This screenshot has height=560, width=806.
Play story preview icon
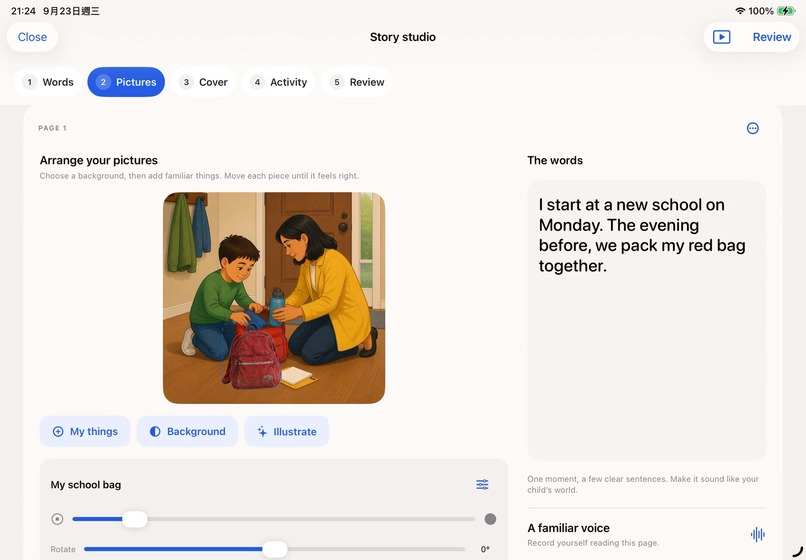point(721,37)
